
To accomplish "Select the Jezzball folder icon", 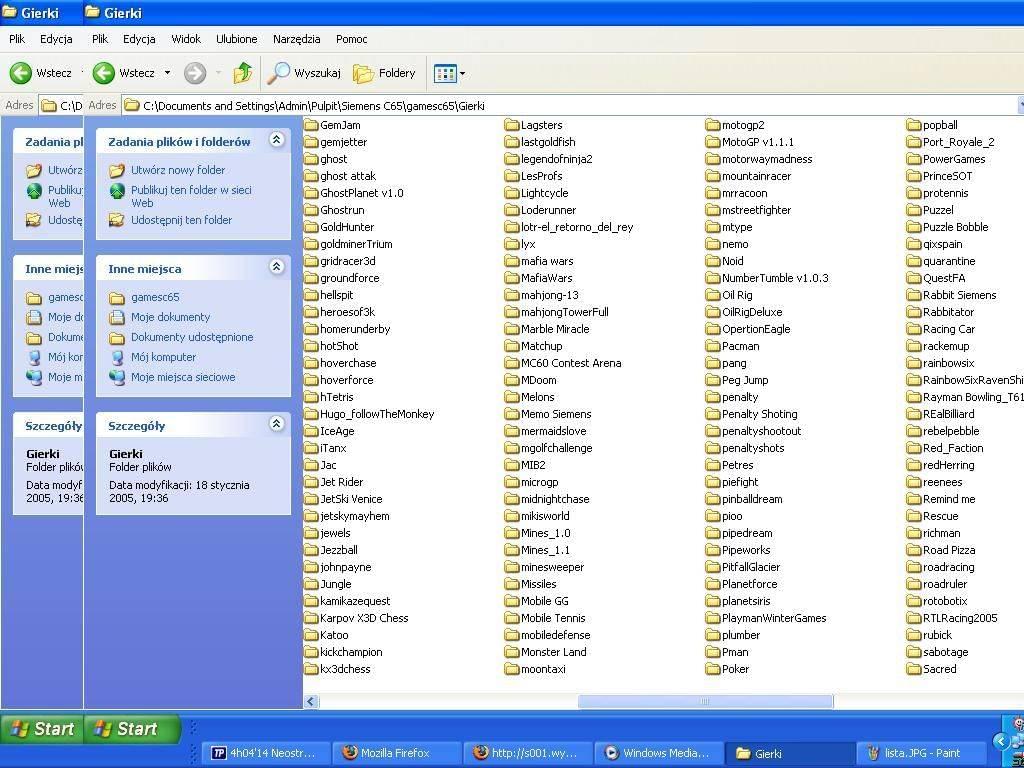I will coord(311,550).
